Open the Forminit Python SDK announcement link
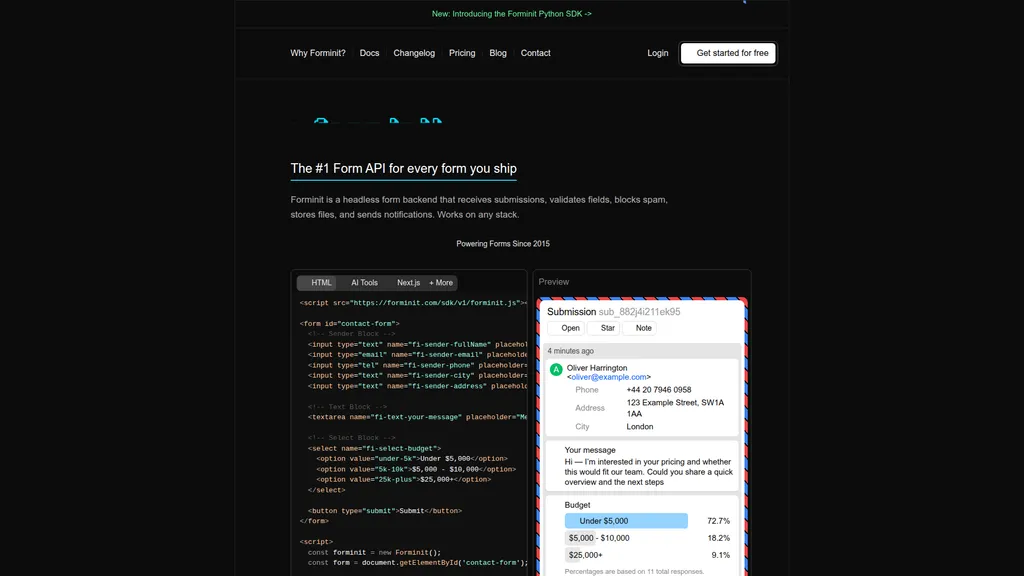Screen dimensions: 1024x576 click(511, 14)
